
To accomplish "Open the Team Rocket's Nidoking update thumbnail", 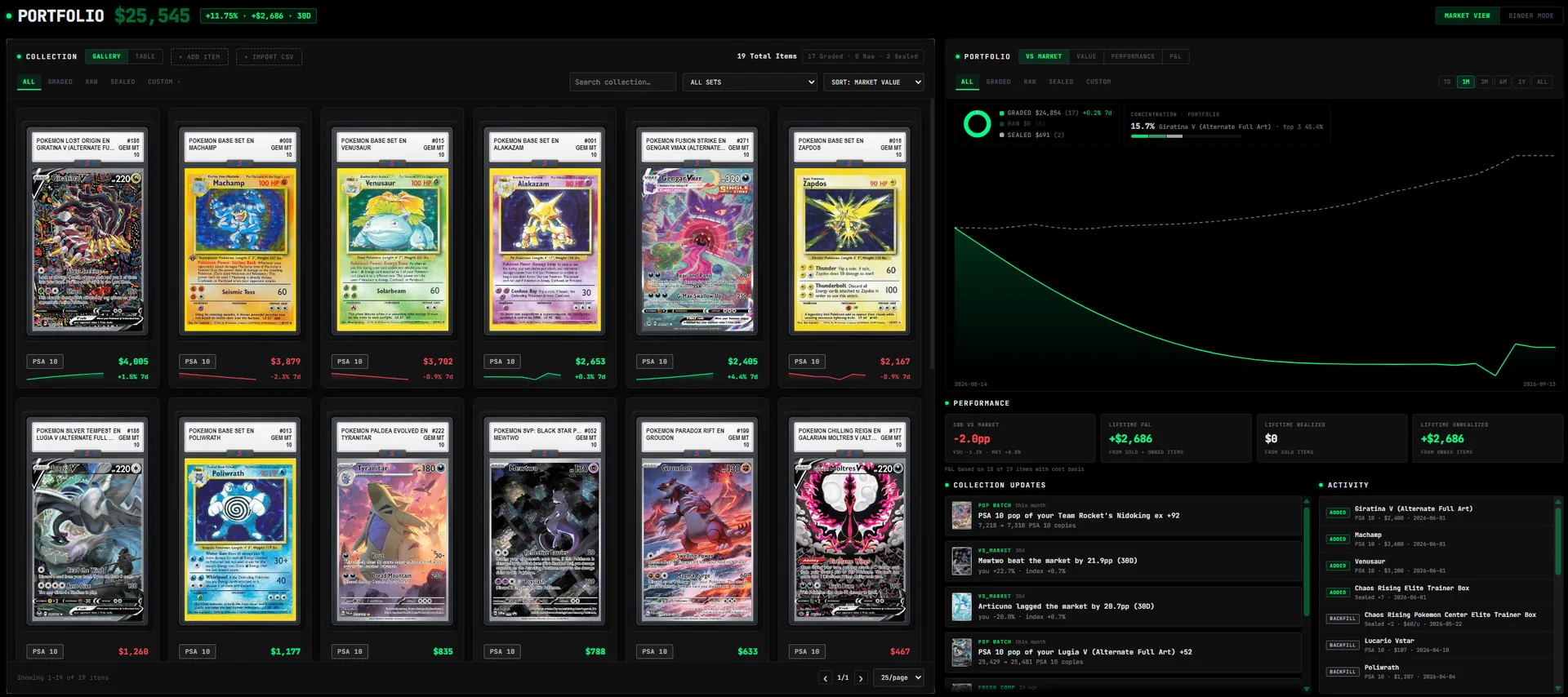I will coord(962,516).
